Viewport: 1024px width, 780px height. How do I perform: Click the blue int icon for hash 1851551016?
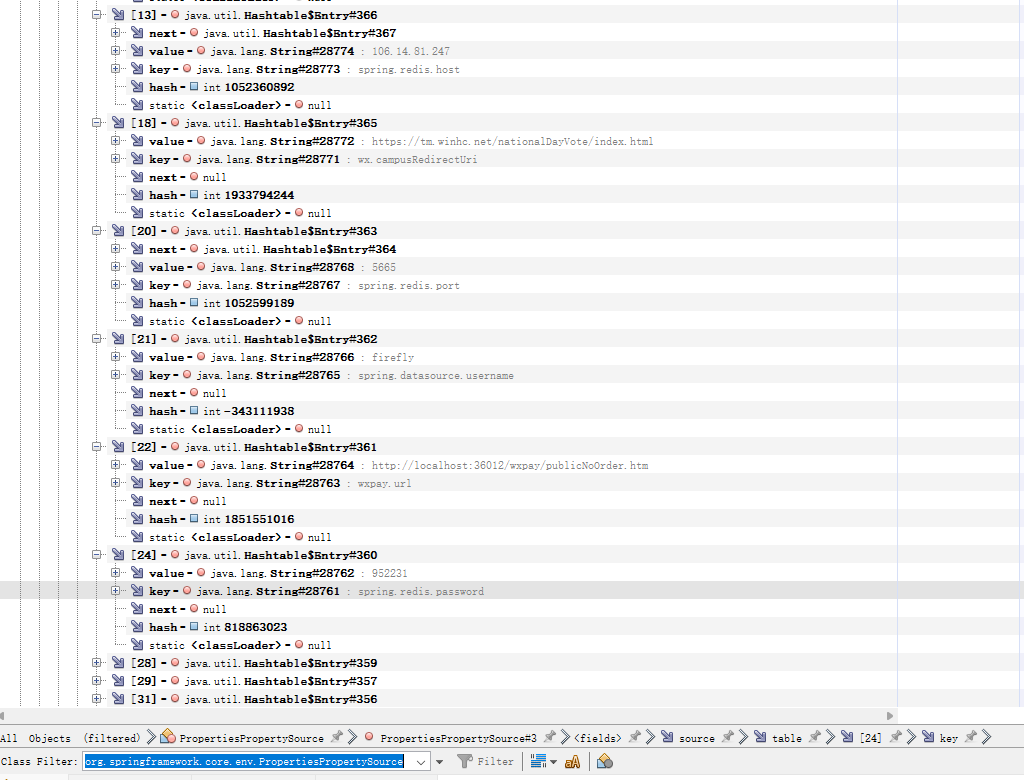[x=194, y=519]
